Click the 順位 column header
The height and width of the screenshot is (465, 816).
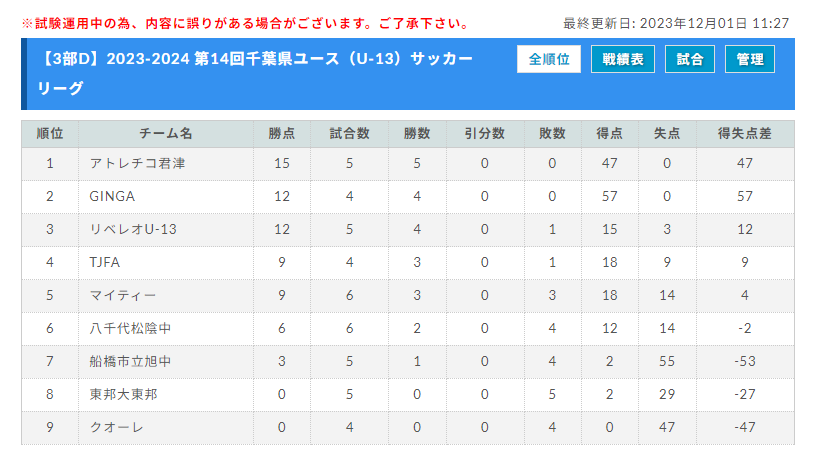point(50,134)
